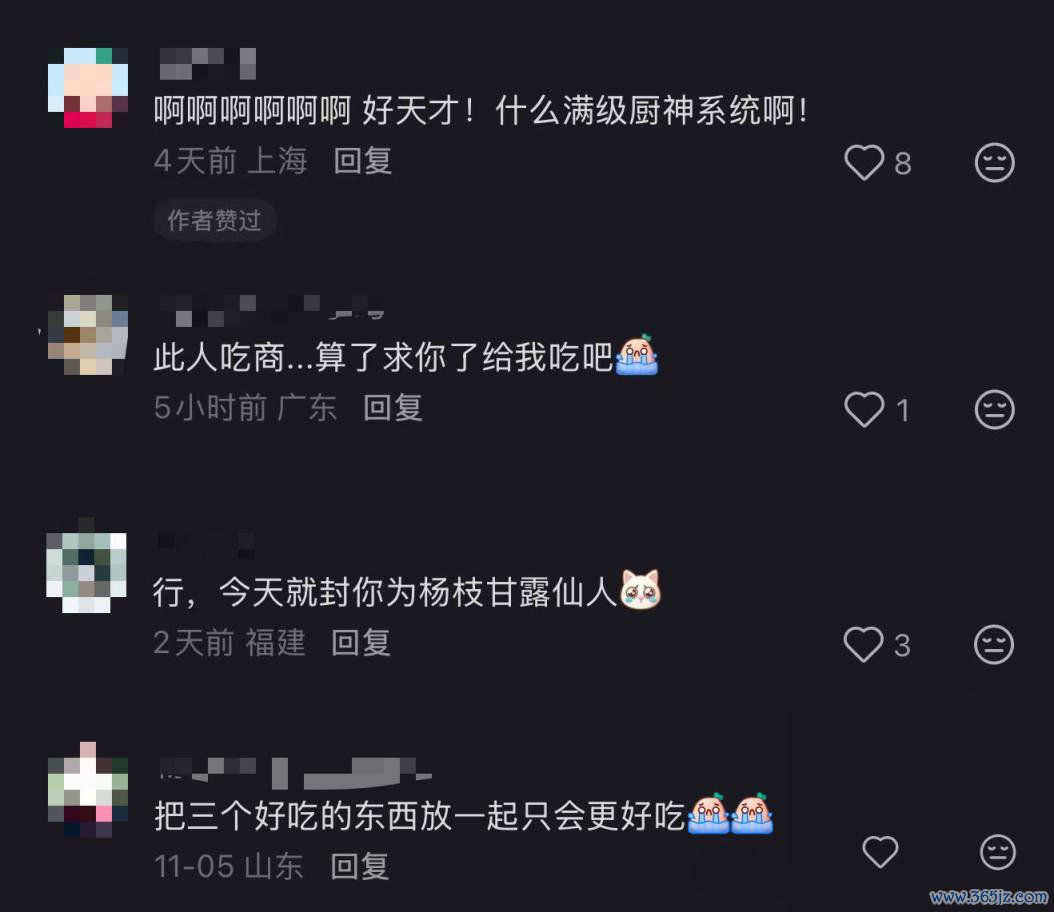
Task: Like the Shanghai comment with 8 likes
Action: pos(864,163)
